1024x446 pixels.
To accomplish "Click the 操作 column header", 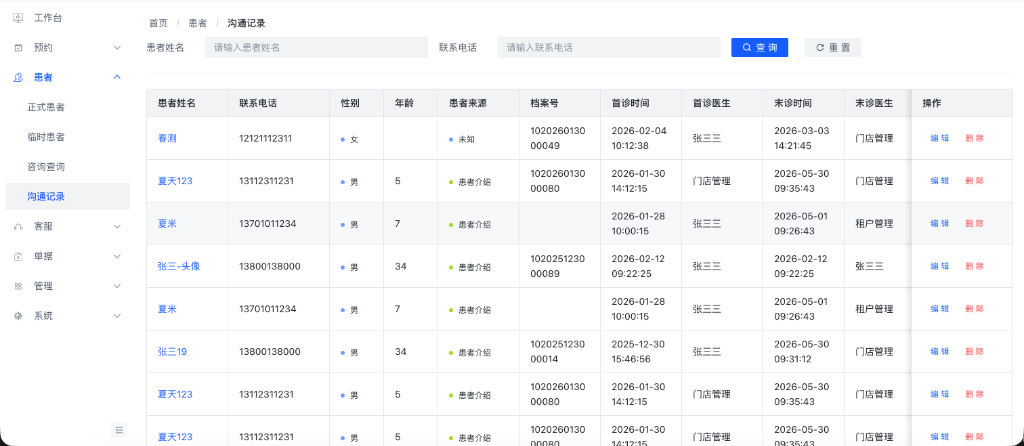I will pyautogui.click(x=961, y=103).
